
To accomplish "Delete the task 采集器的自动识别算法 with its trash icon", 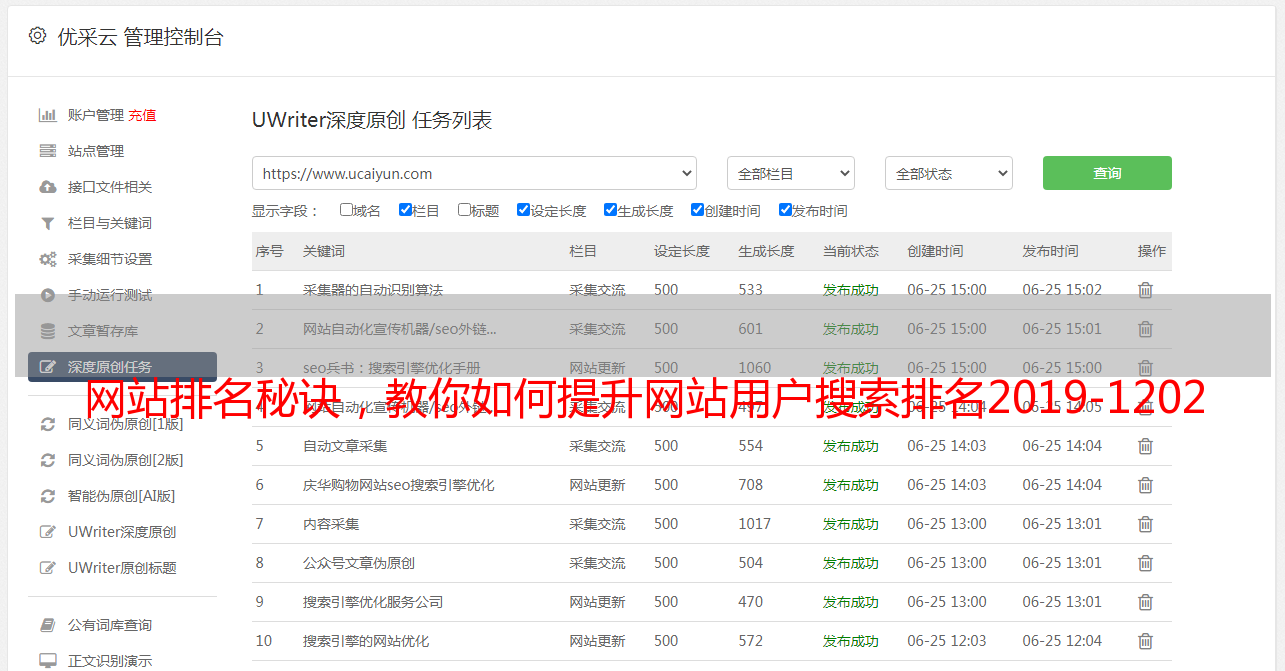I will click(x=1146, y=290).
